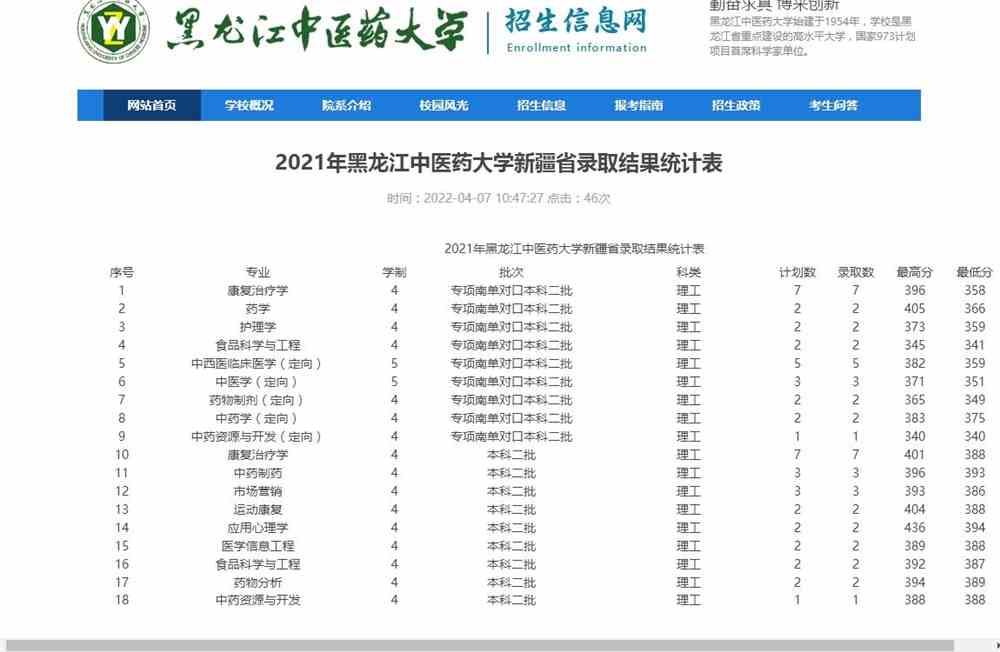
Task: Click the 序号 column header
Action: tap(122, 272)
